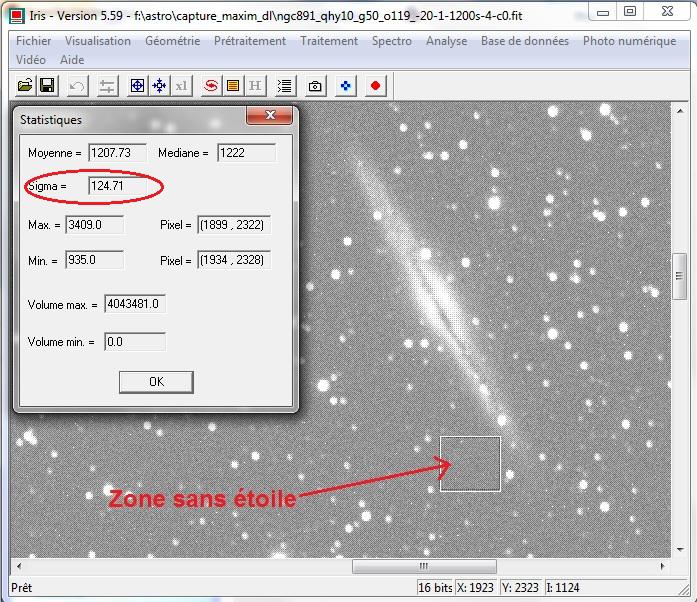Click the Iris application title icon
Viewport: 697px width, 602px height.
pos(17,16)
